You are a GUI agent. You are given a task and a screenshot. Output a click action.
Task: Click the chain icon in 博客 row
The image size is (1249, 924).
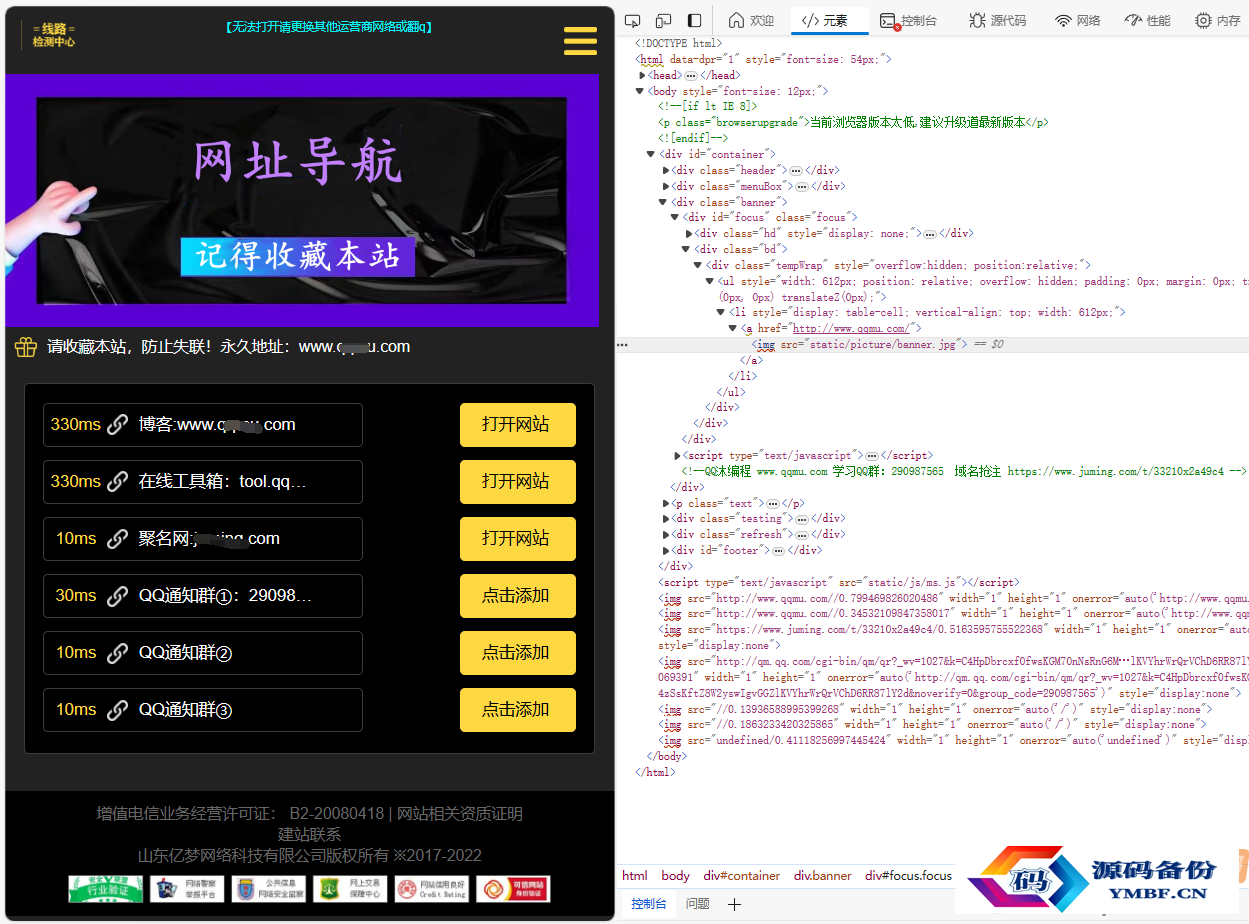pyautogui.click(x=118, y=425)
